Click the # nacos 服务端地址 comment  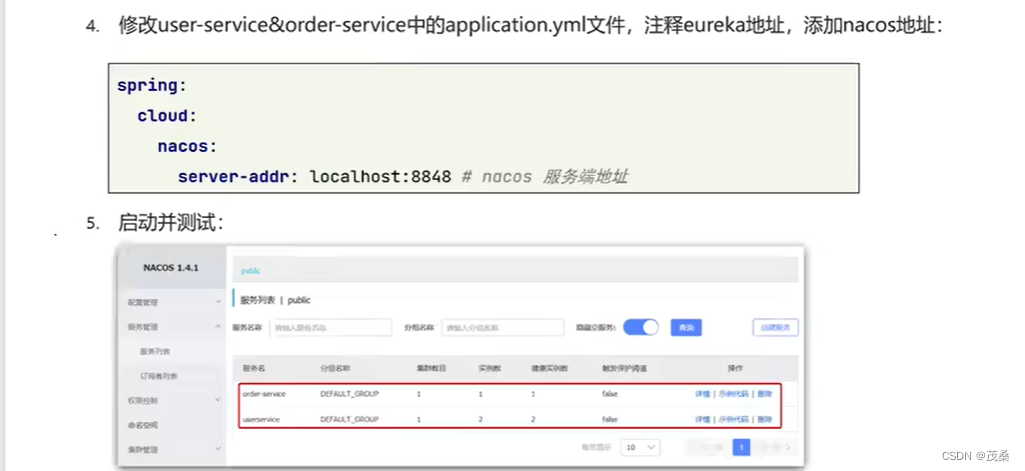coord(545,176)
